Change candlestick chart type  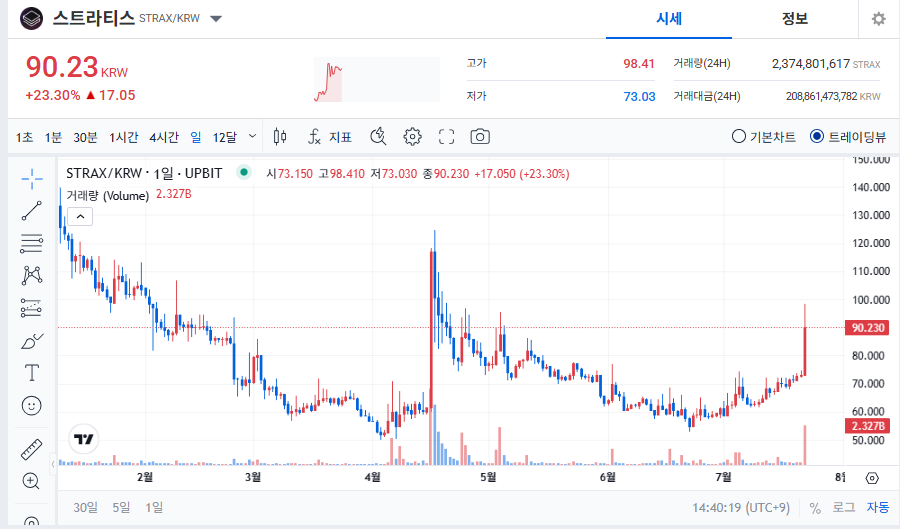pos(280,137)
